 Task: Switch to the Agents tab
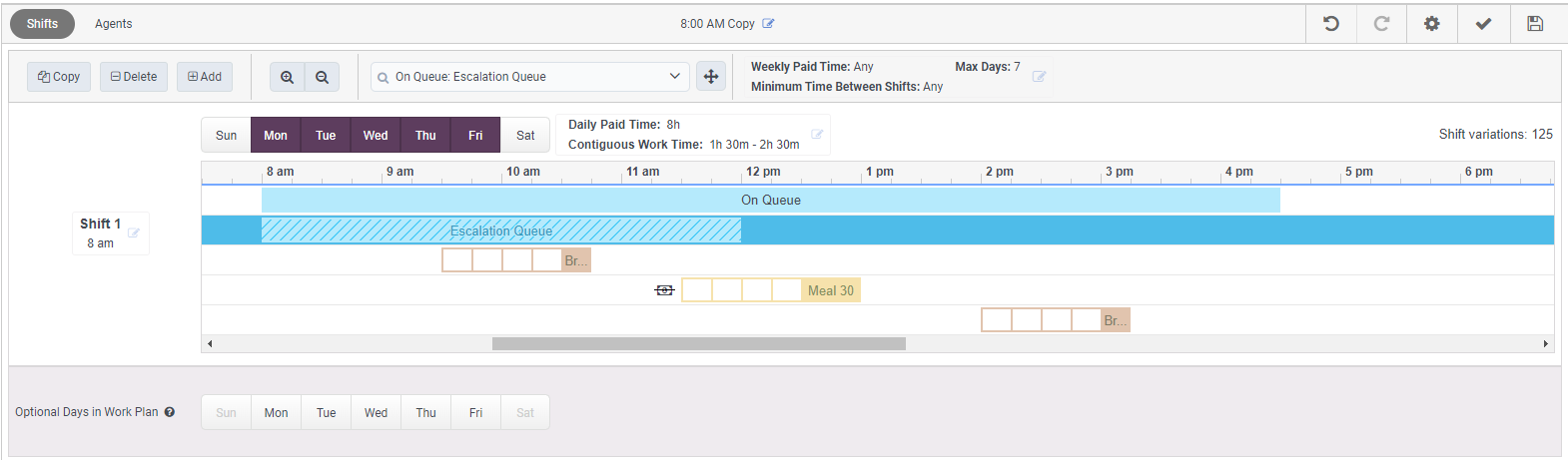pyautogui.click(x=113, y=24)
